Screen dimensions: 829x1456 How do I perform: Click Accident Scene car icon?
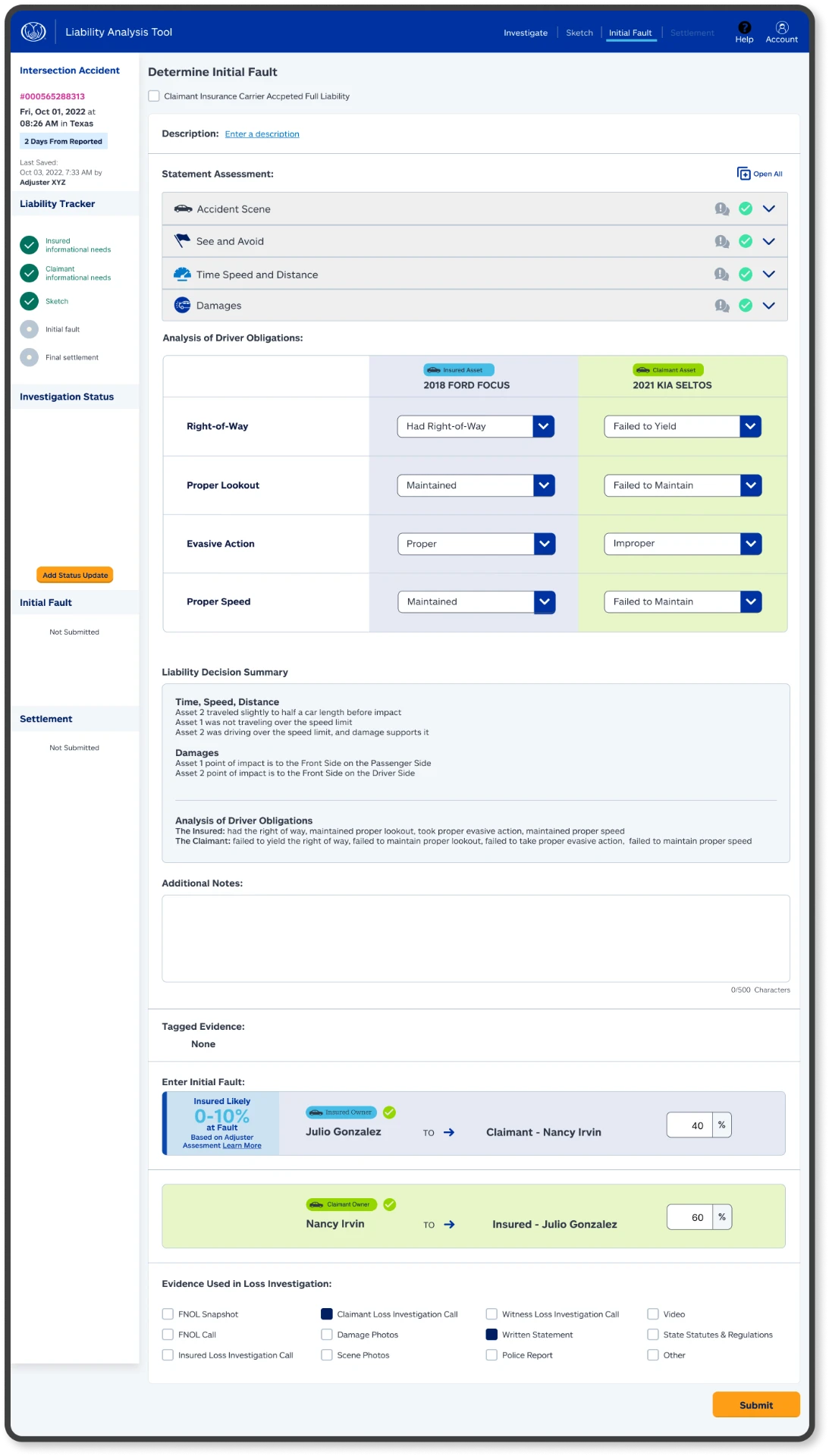coord(183,209)
